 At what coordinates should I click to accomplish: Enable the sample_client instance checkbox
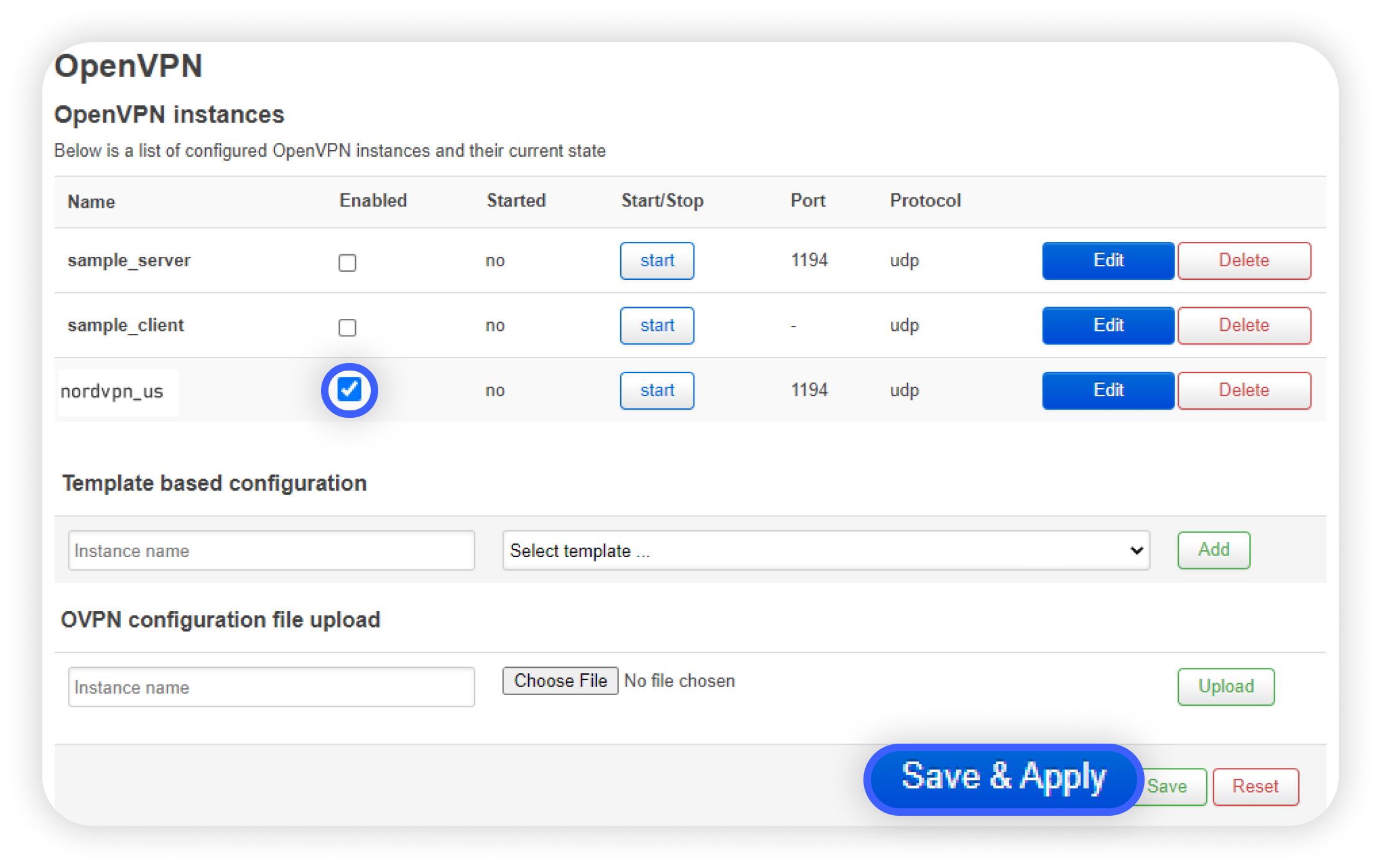pyautogui.click(x=347, y=327)
